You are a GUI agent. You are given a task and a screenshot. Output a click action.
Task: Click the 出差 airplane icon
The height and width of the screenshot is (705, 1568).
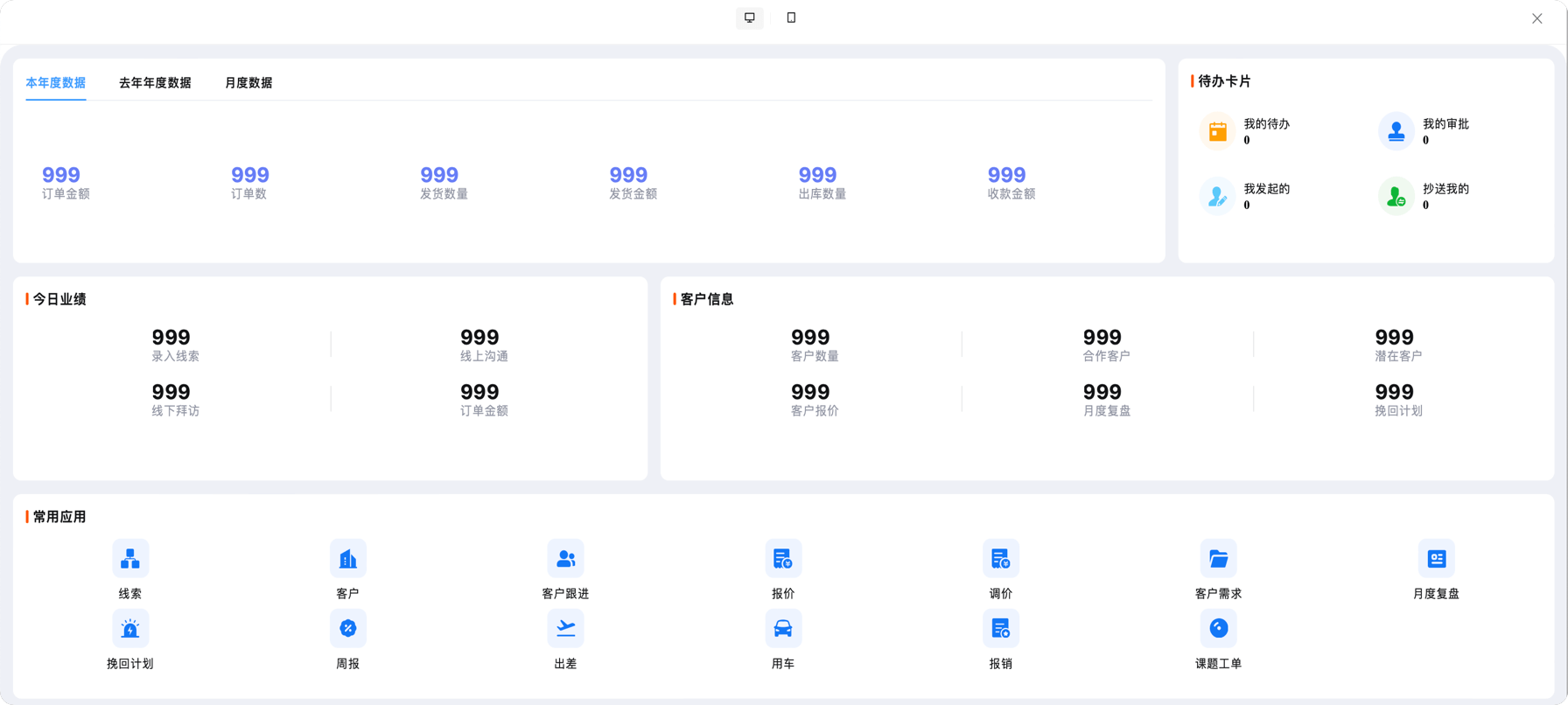pos(565,629)
